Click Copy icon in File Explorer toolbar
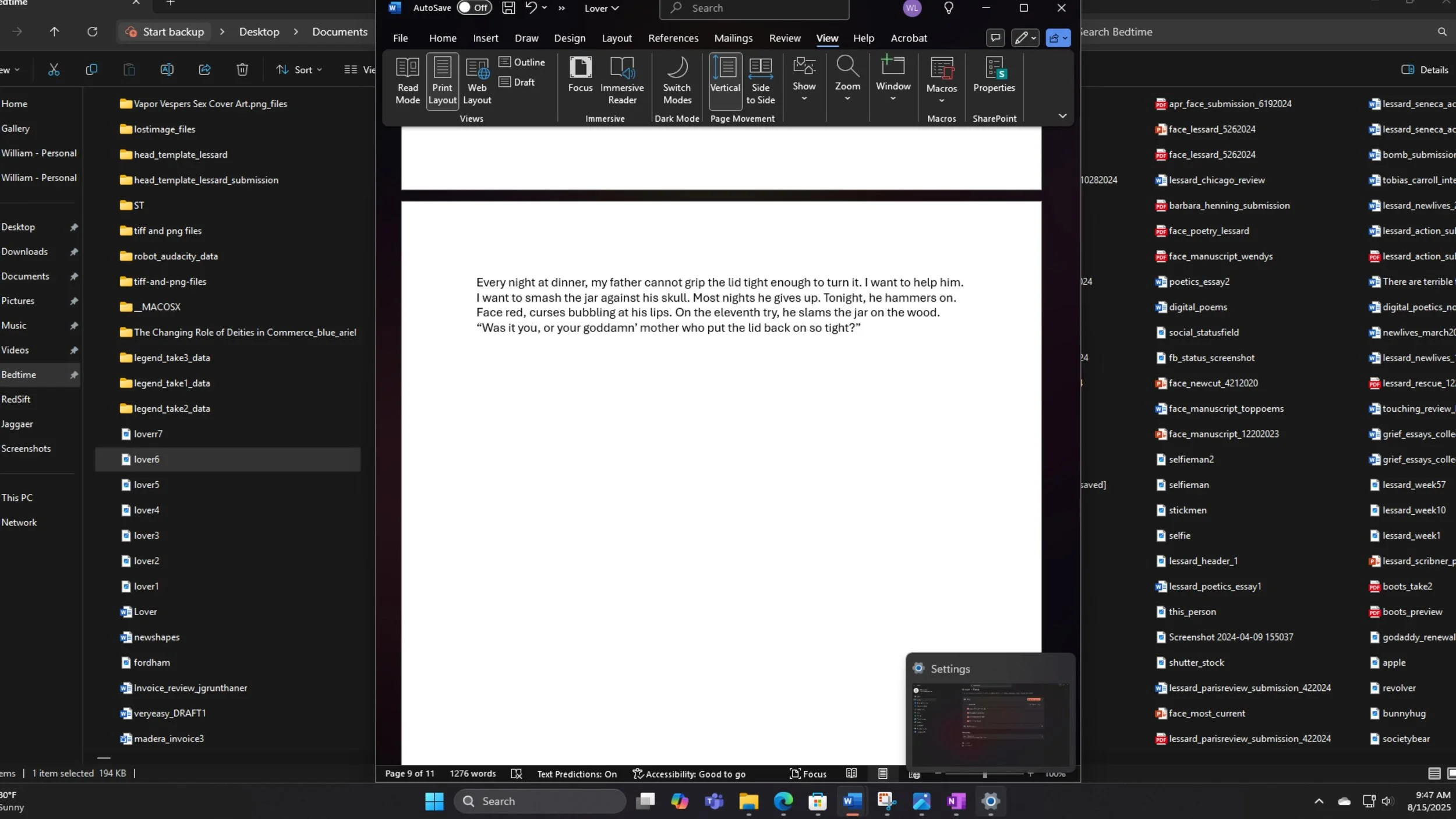The height and width of the screenshot is (819, 1456). click(91, 69)
